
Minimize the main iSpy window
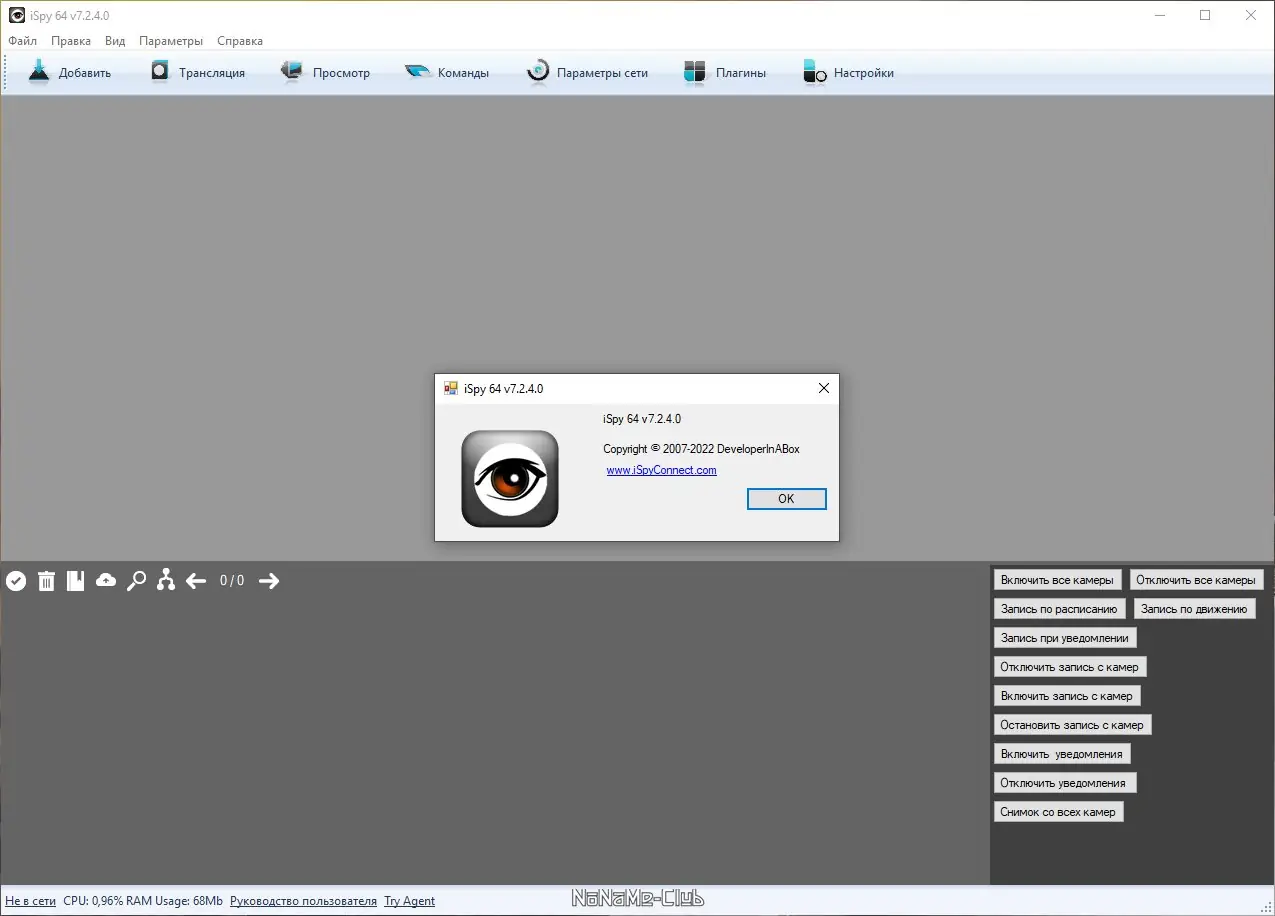(x=1160, y=15)
